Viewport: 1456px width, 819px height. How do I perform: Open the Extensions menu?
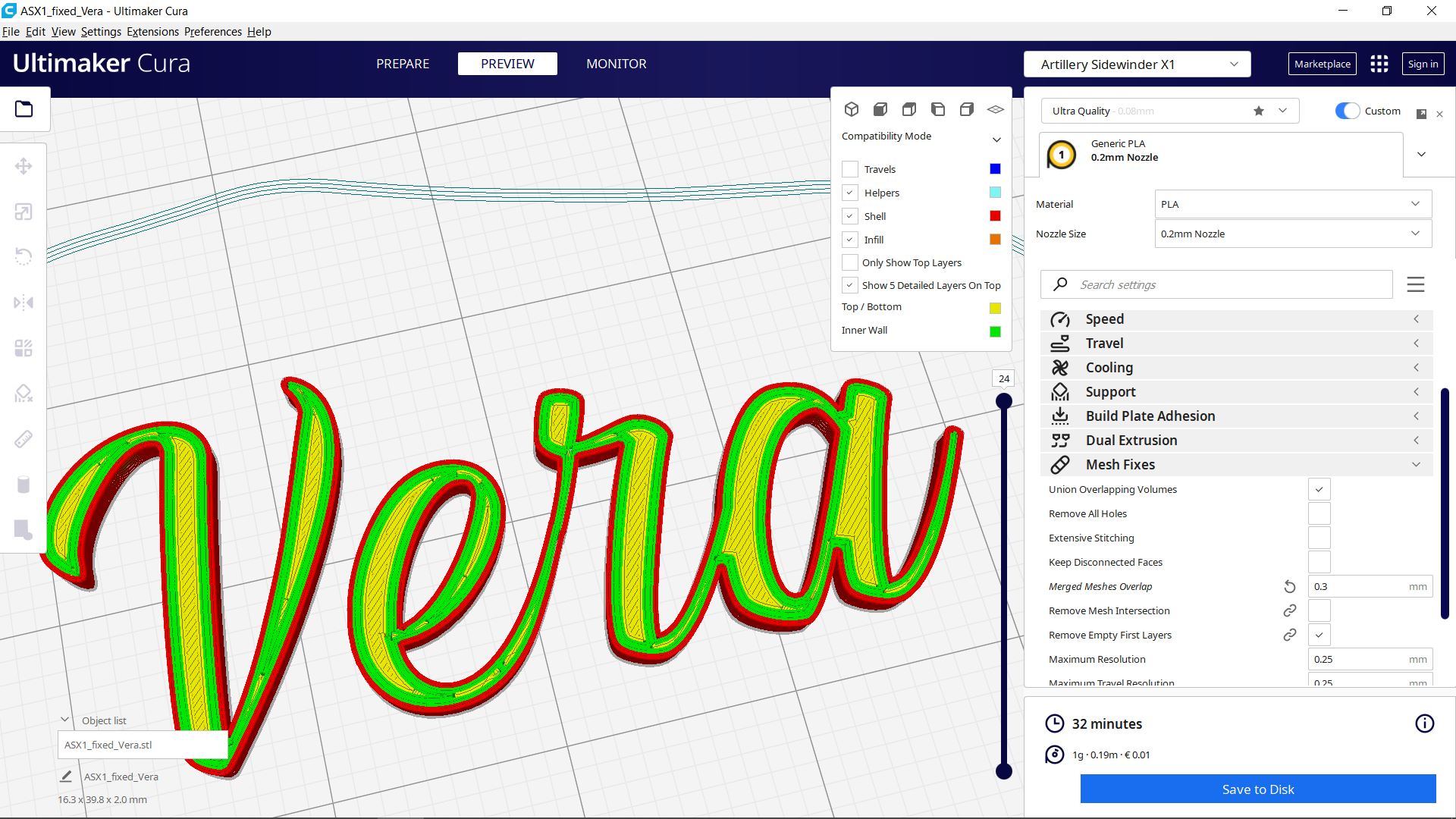point(152,31)
